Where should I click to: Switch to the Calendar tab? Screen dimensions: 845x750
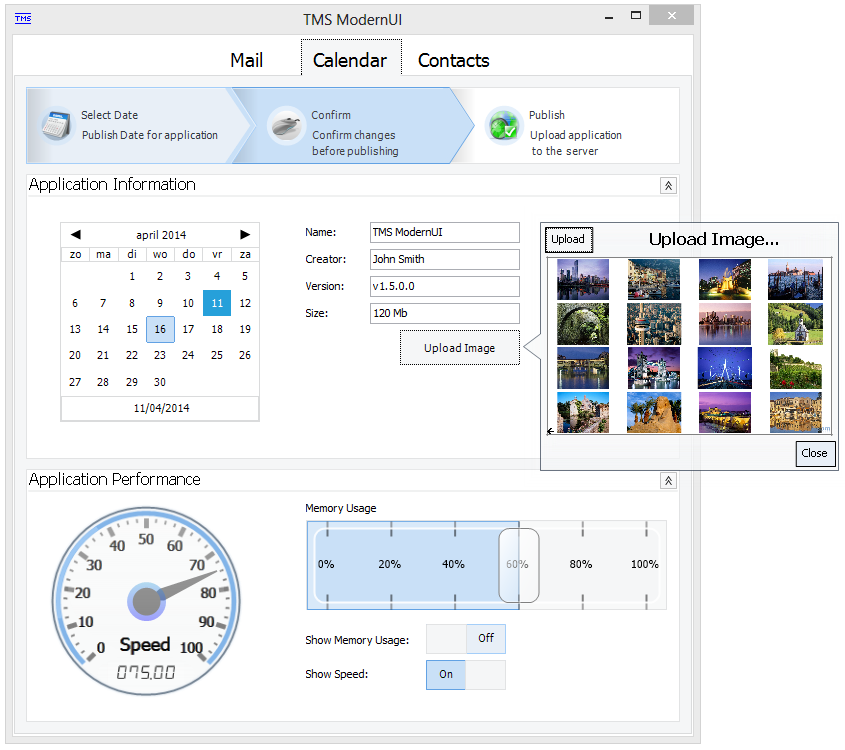click(351, 59)
